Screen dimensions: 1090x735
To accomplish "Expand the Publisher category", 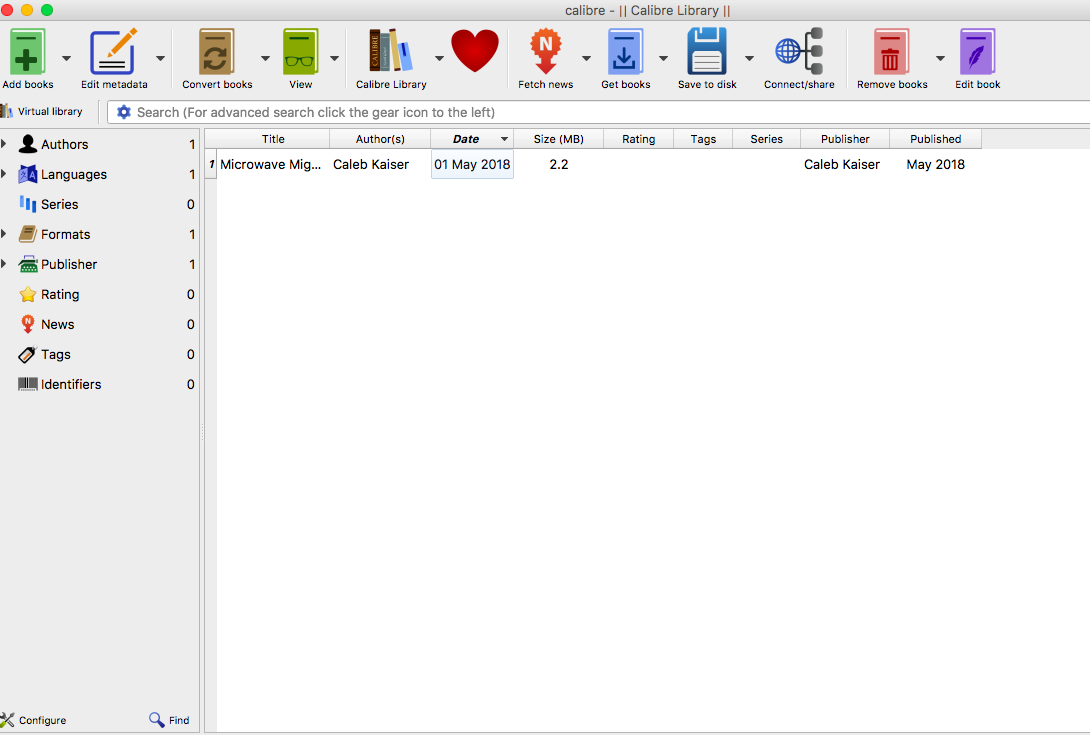I will [x=3, y=264].
